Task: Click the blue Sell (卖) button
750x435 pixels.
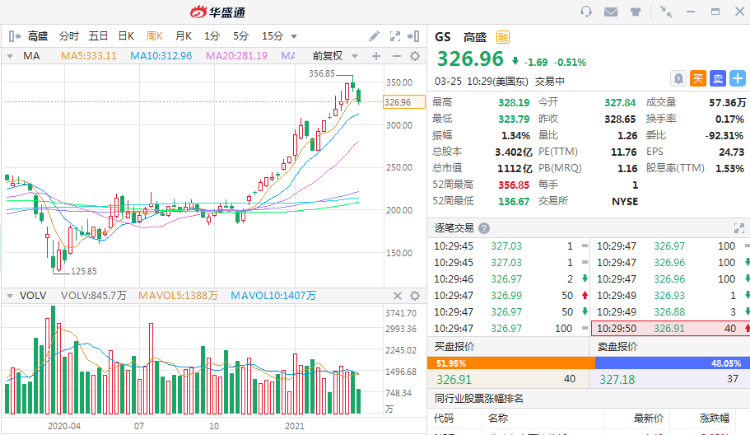Action: (718, 78)
